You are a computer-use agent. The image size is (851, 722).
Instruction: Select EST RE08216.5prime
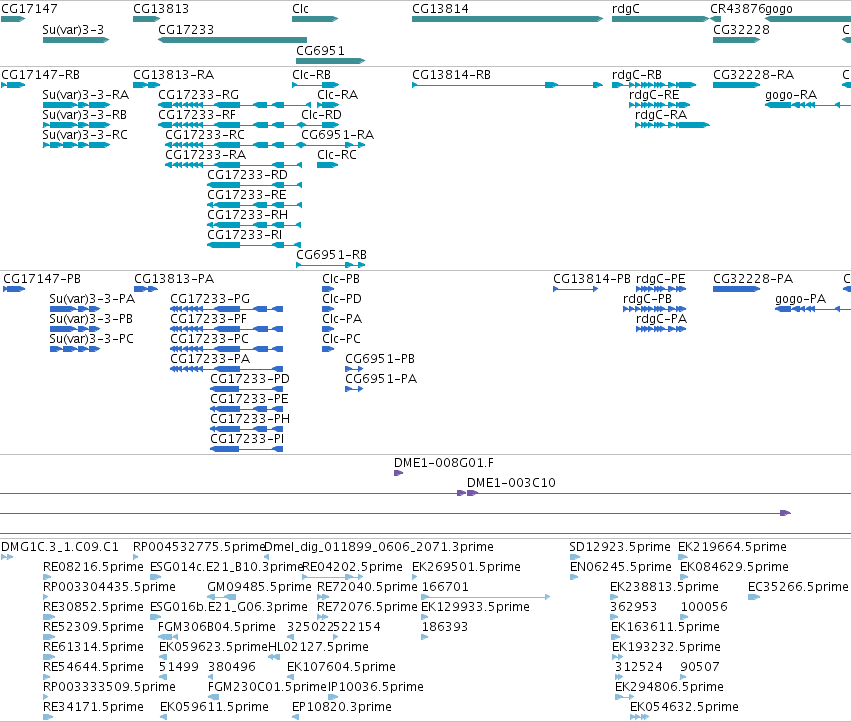click(48, 577)
